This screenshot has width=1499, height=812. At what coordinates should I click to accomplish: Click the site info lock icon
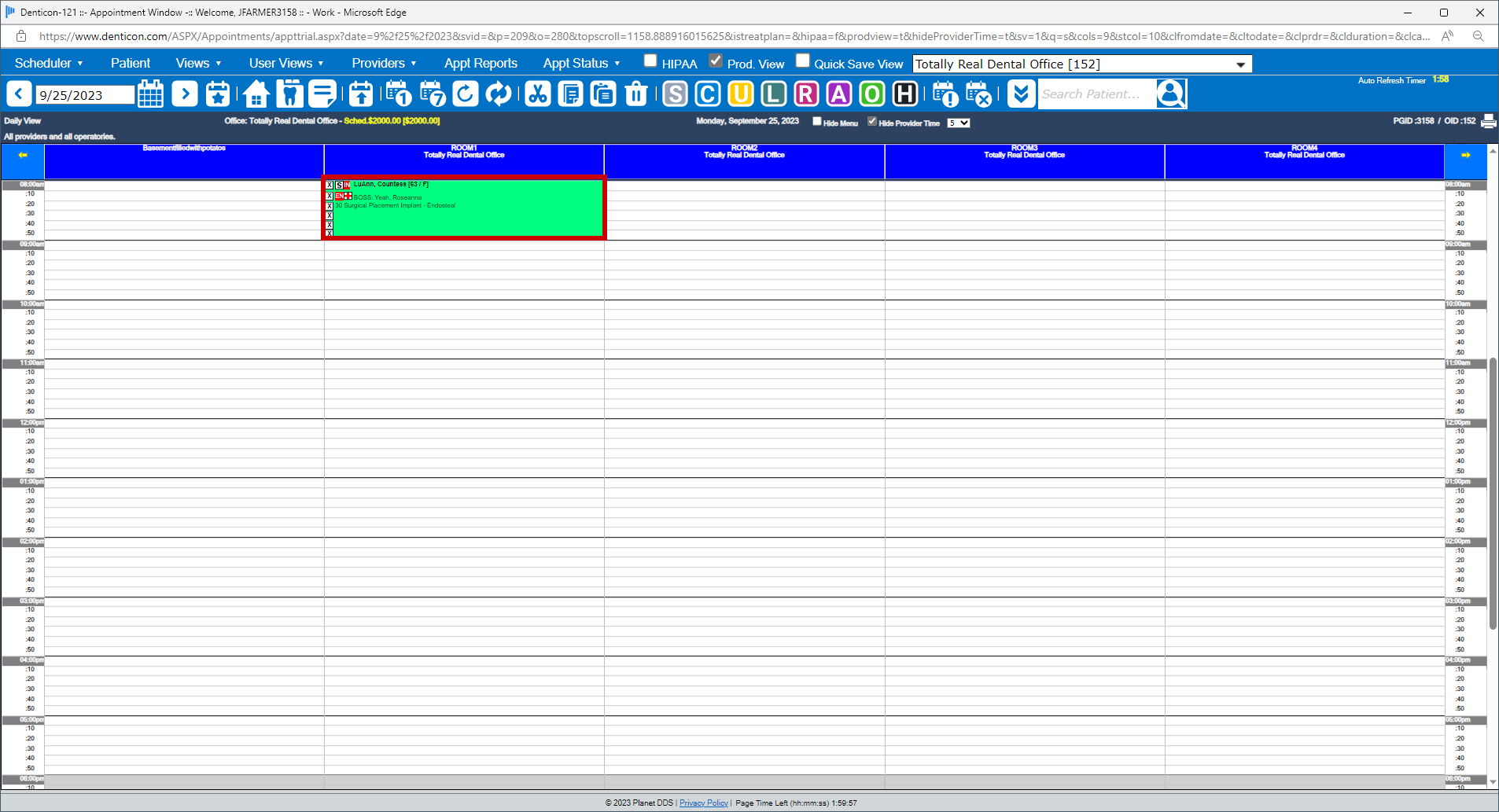tap(21, 36)
